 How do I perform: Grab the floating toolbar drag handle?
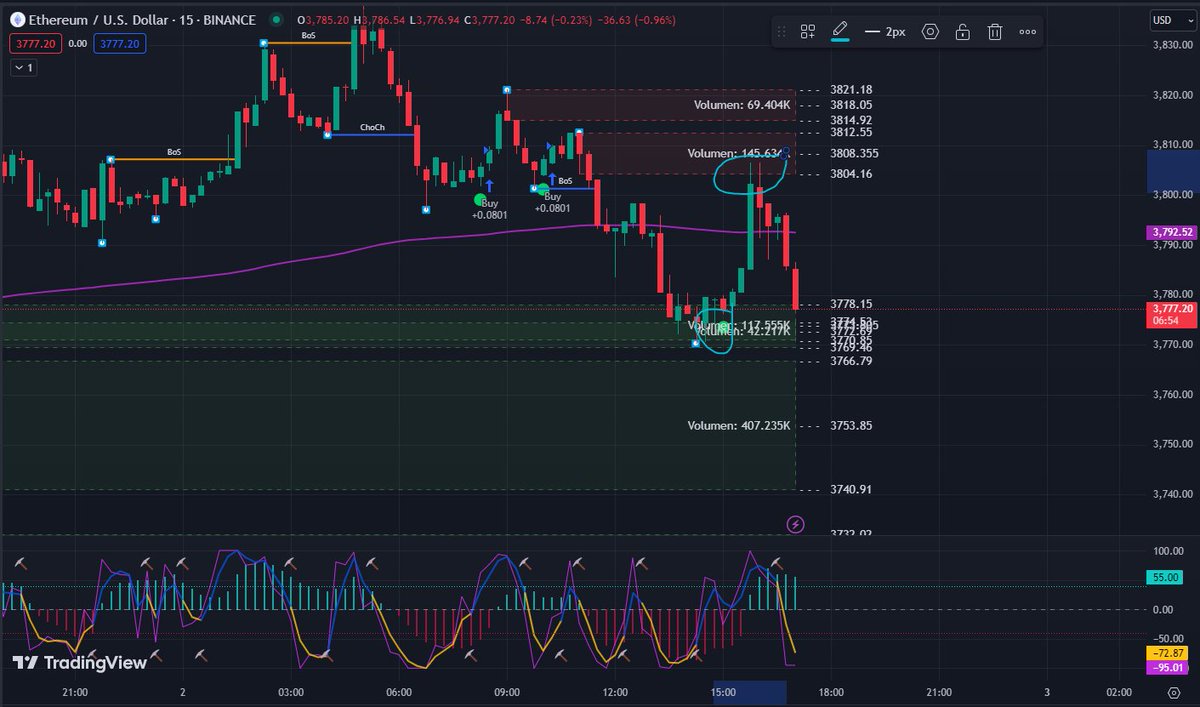[782, 32]
